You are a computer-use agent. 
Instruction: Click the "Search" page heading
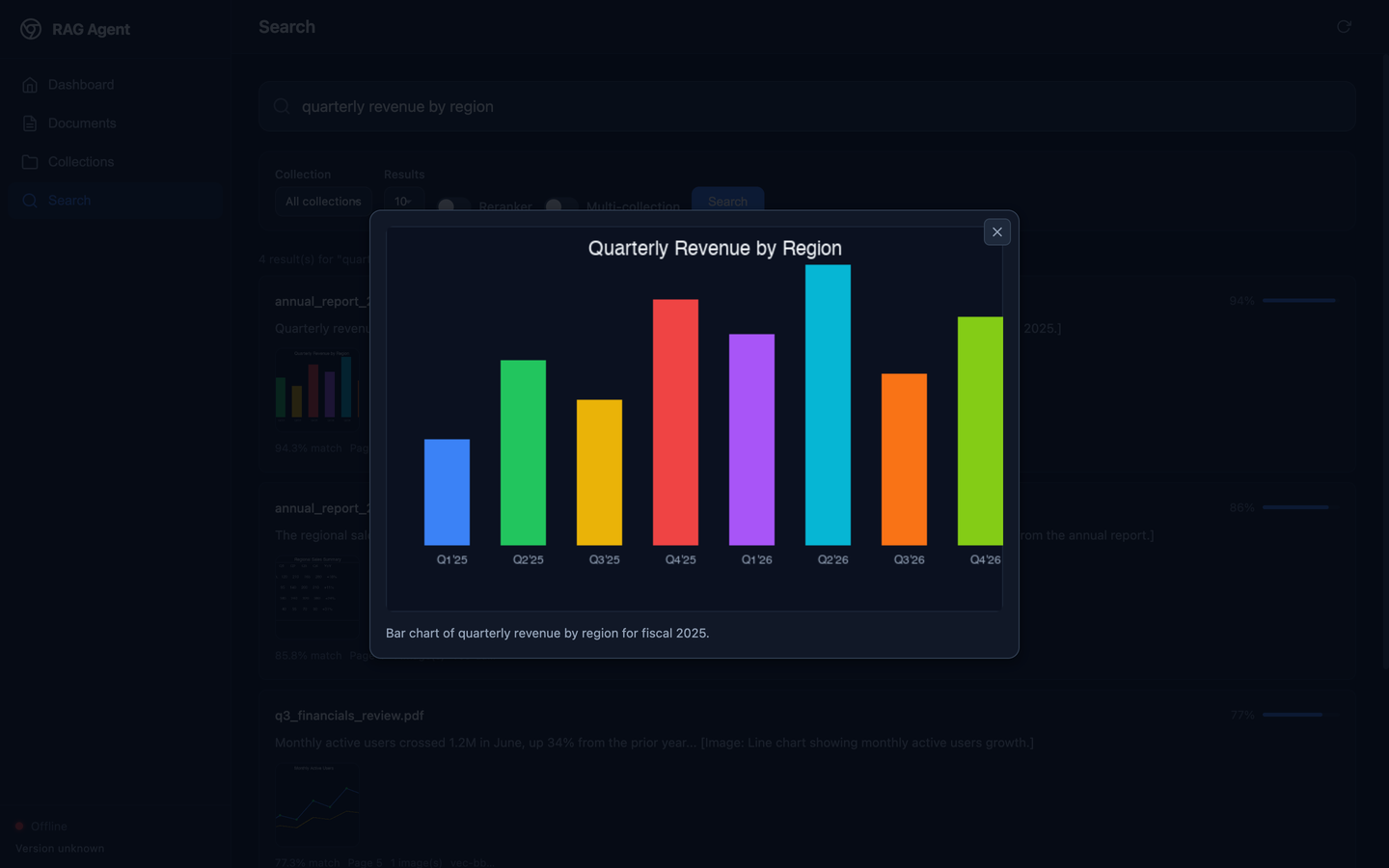tap(286, 27)
